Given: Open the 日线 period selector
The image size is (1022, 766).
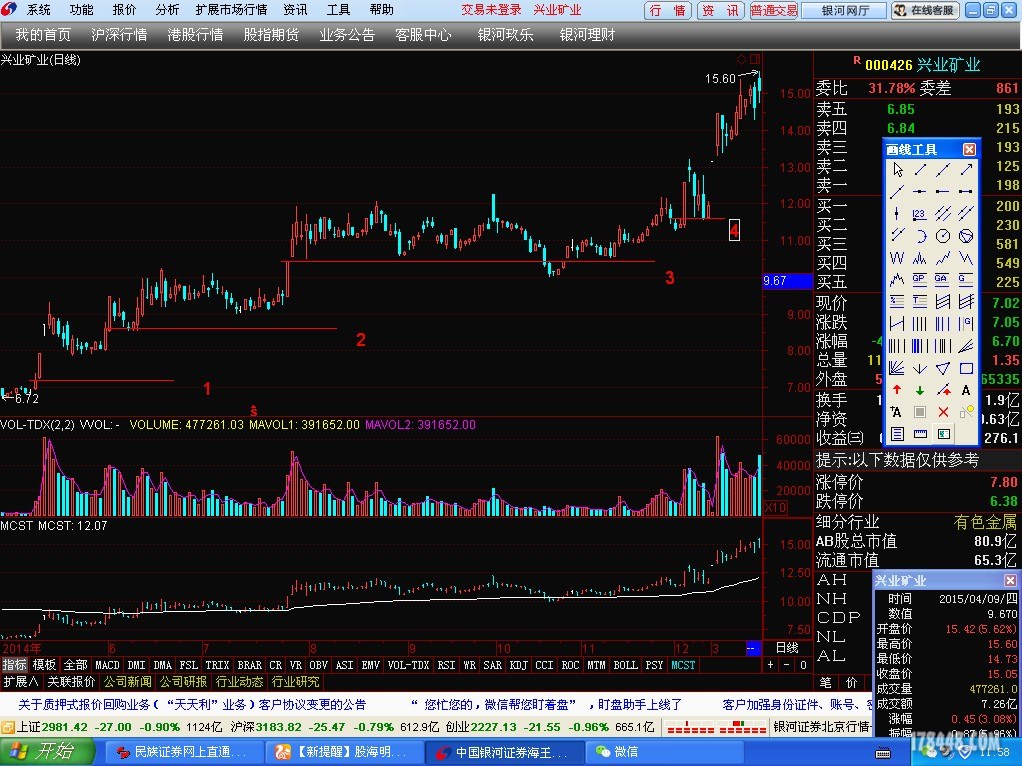Looking at the screenshot, I should (x=787, y=648).
